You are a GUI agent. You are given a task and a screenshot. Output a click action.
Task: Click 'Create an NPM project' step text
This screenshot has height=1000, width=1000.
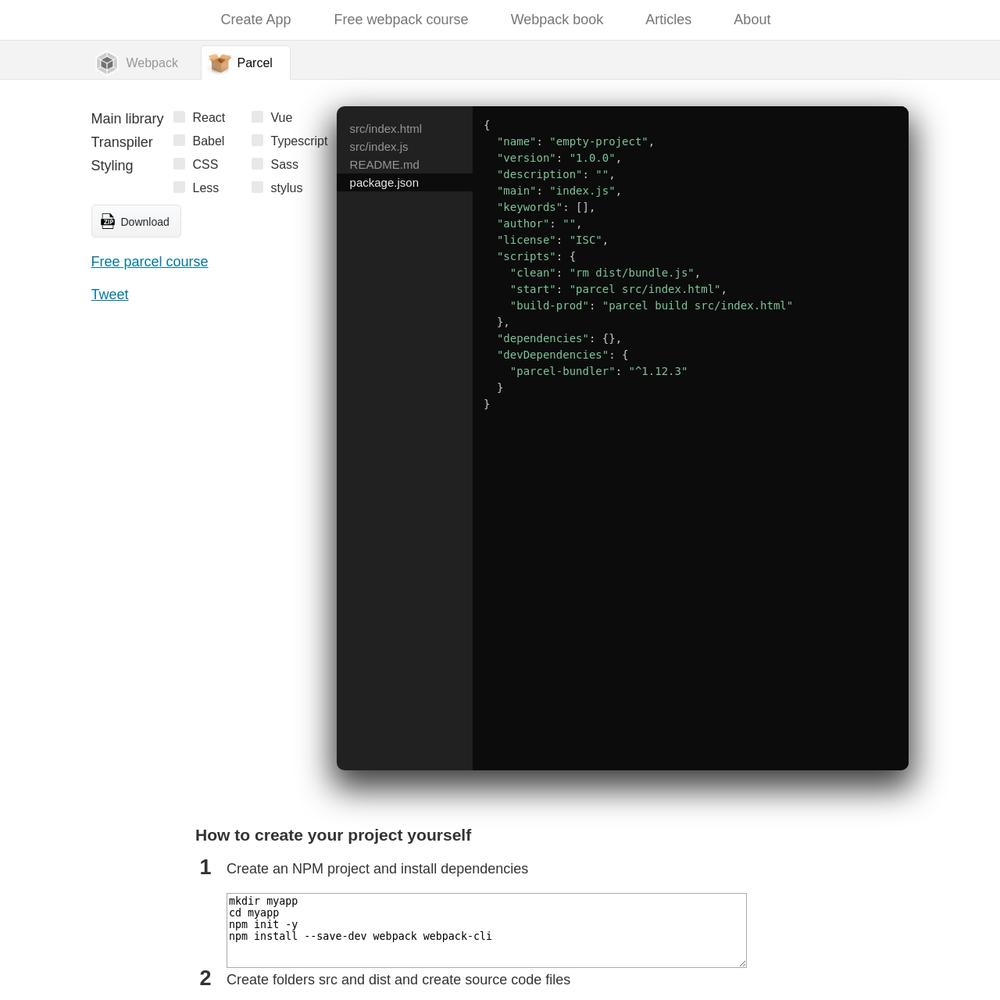(x=377, y=869)
